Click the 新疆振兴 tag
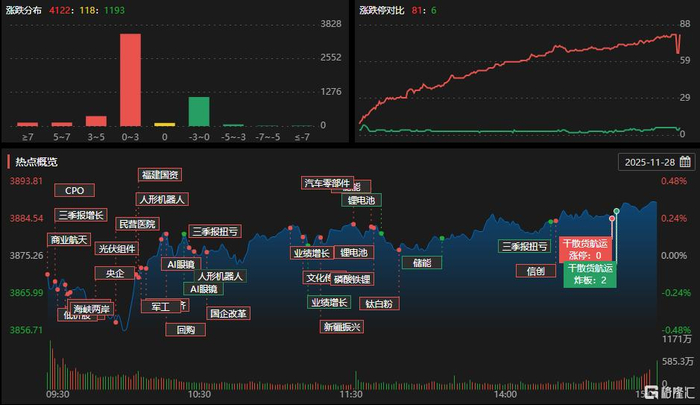 pyautogui.click(x=342, y=327)
